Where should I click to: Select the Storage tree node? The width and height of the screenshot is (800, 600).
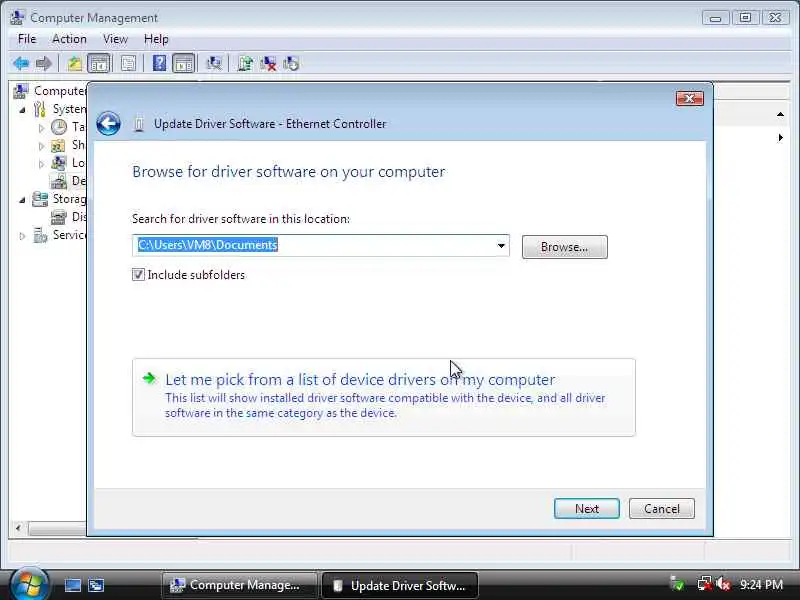(59, 199)
